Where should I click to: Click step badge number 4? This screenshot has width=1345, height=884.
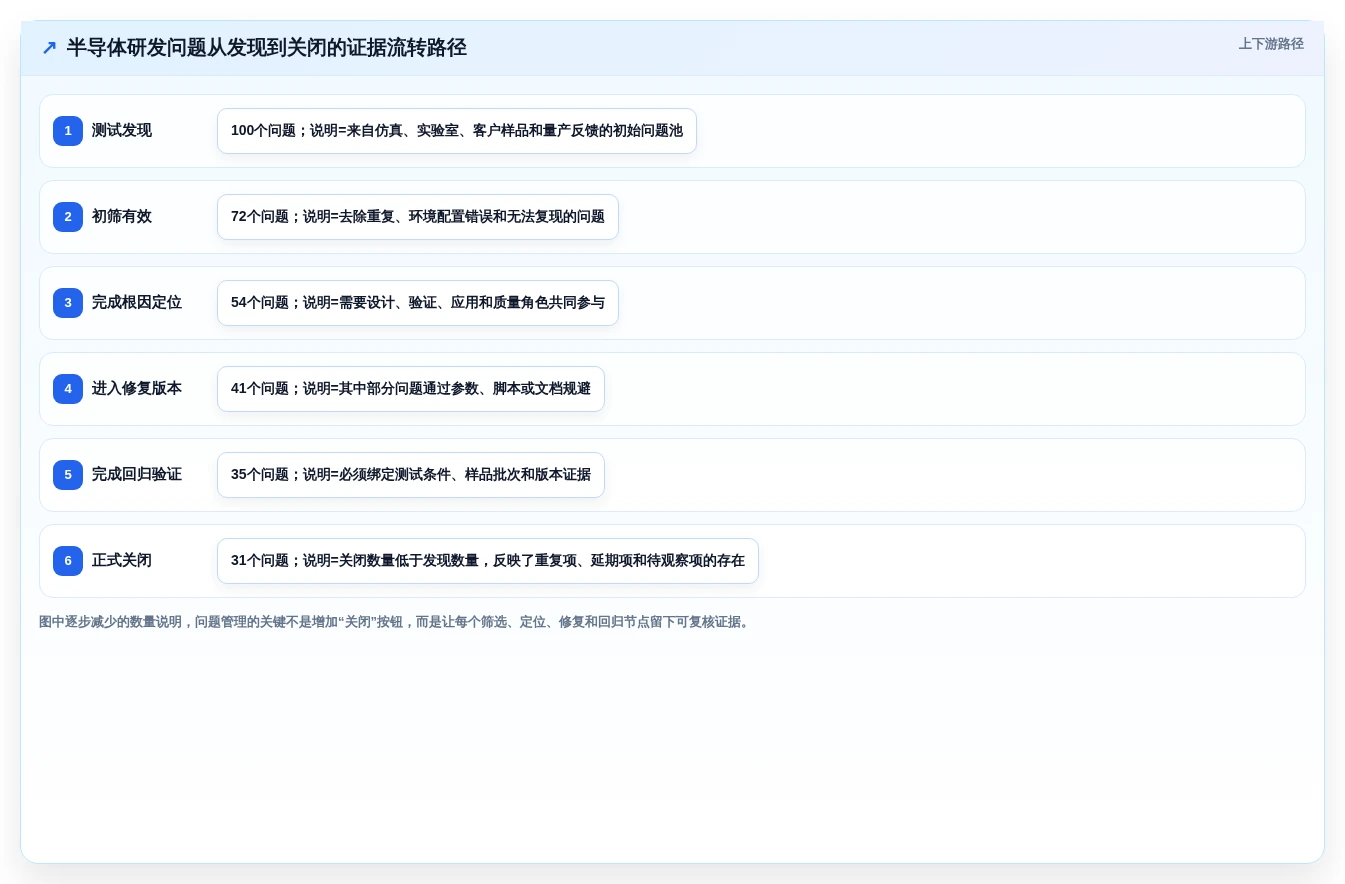click(x=68, y=389)
